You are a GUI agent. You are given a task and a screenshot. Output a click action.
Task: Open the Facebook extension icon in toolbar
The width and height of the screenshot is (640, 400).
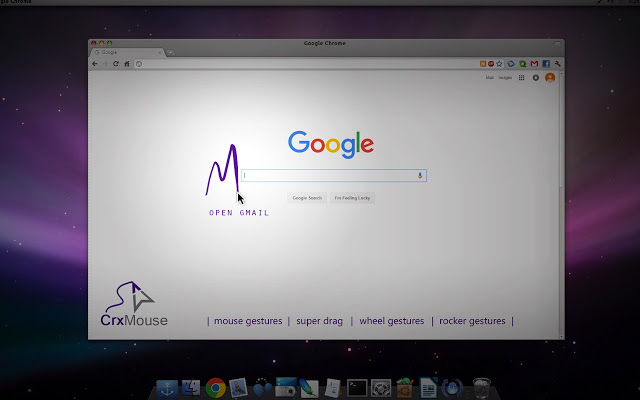(546, 64)
